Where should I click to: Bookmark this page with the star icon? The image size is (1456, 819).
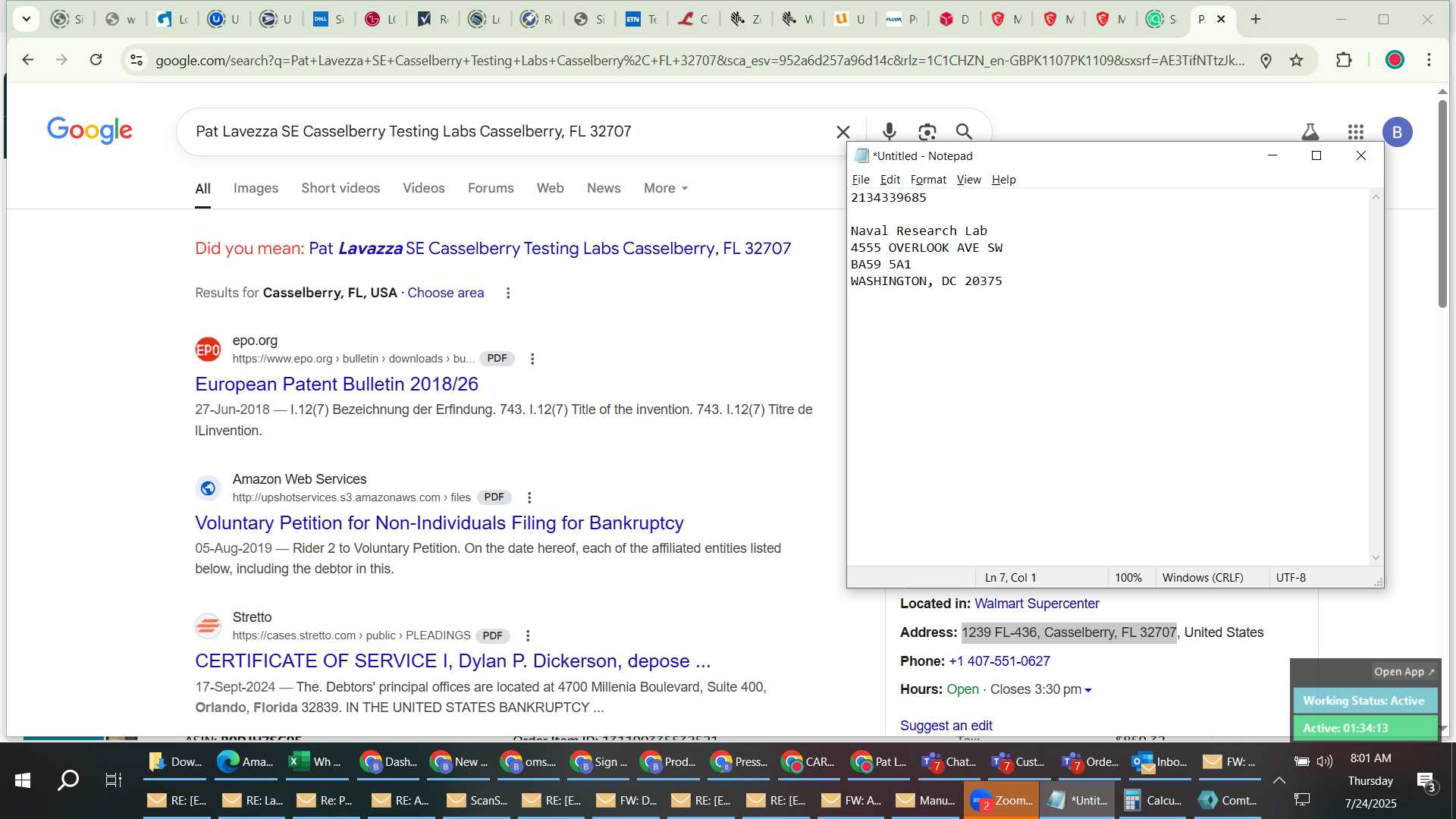[x=1297, y=61]
